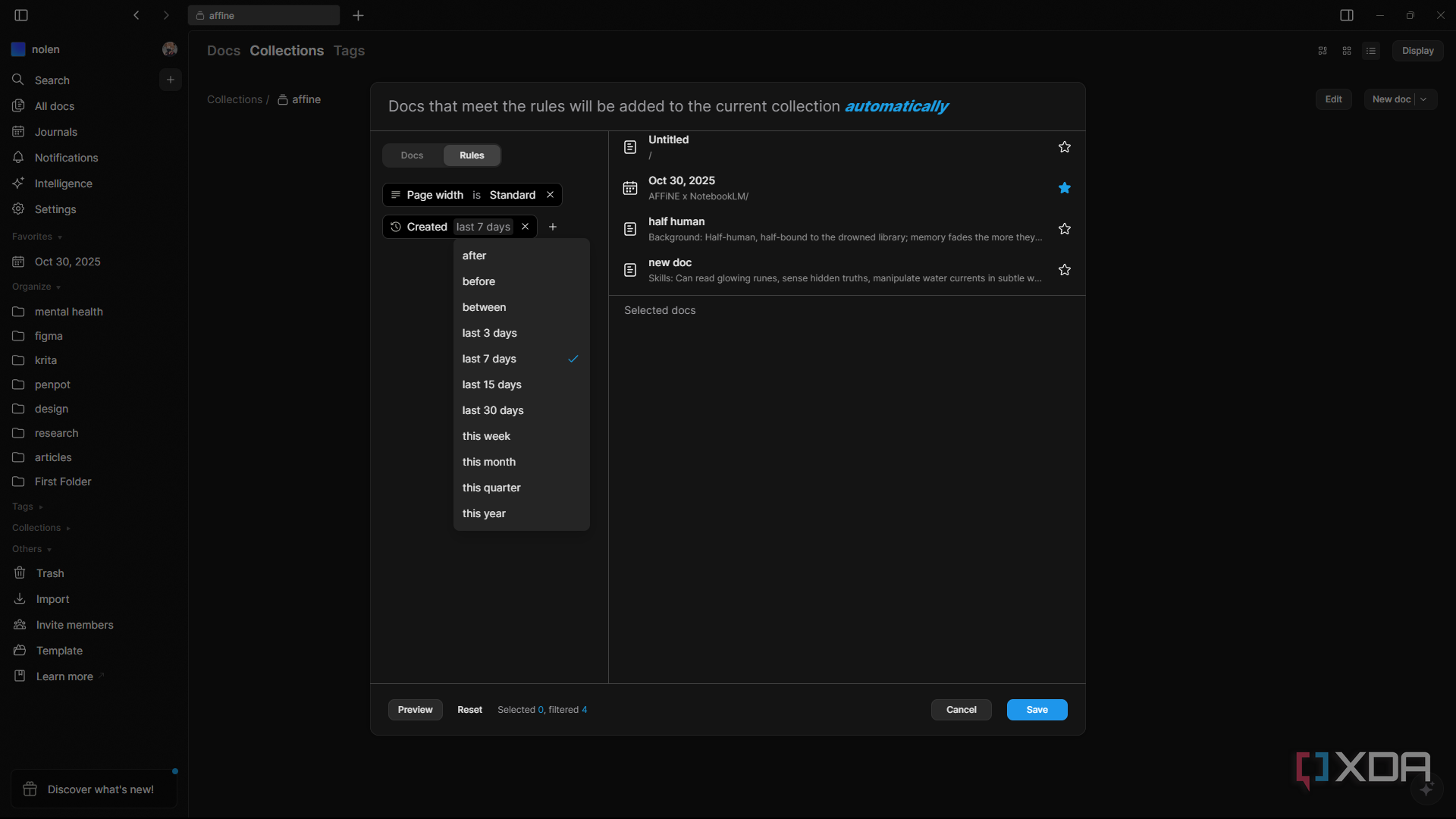Open AI assistant sparkle button
Screen dimensions: 1456x819
click(1426, 789)
